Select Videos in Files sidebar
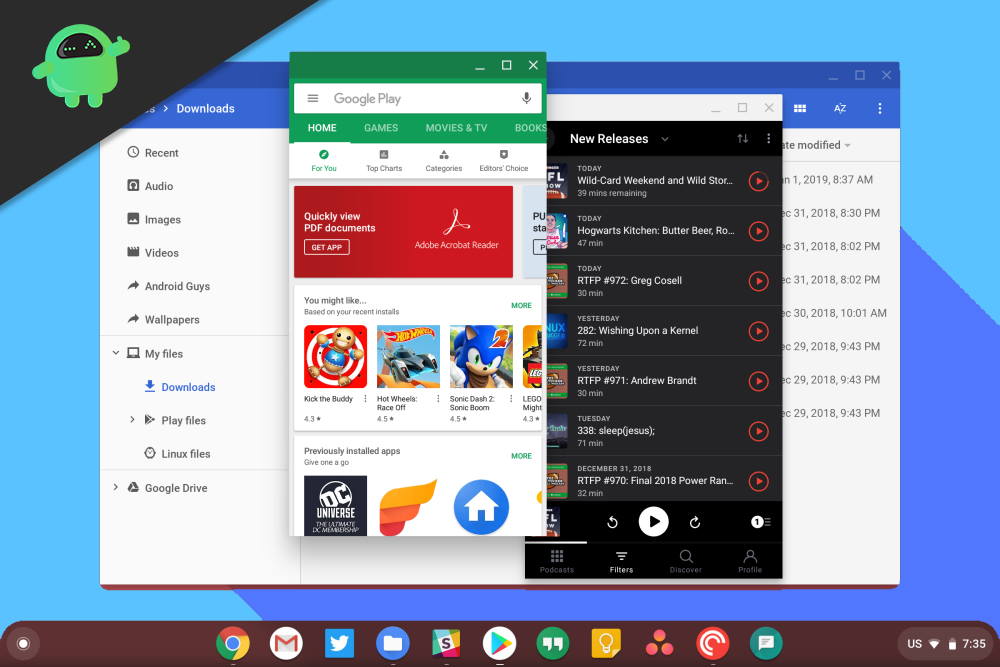1000x667 pixels. (153, 253)
